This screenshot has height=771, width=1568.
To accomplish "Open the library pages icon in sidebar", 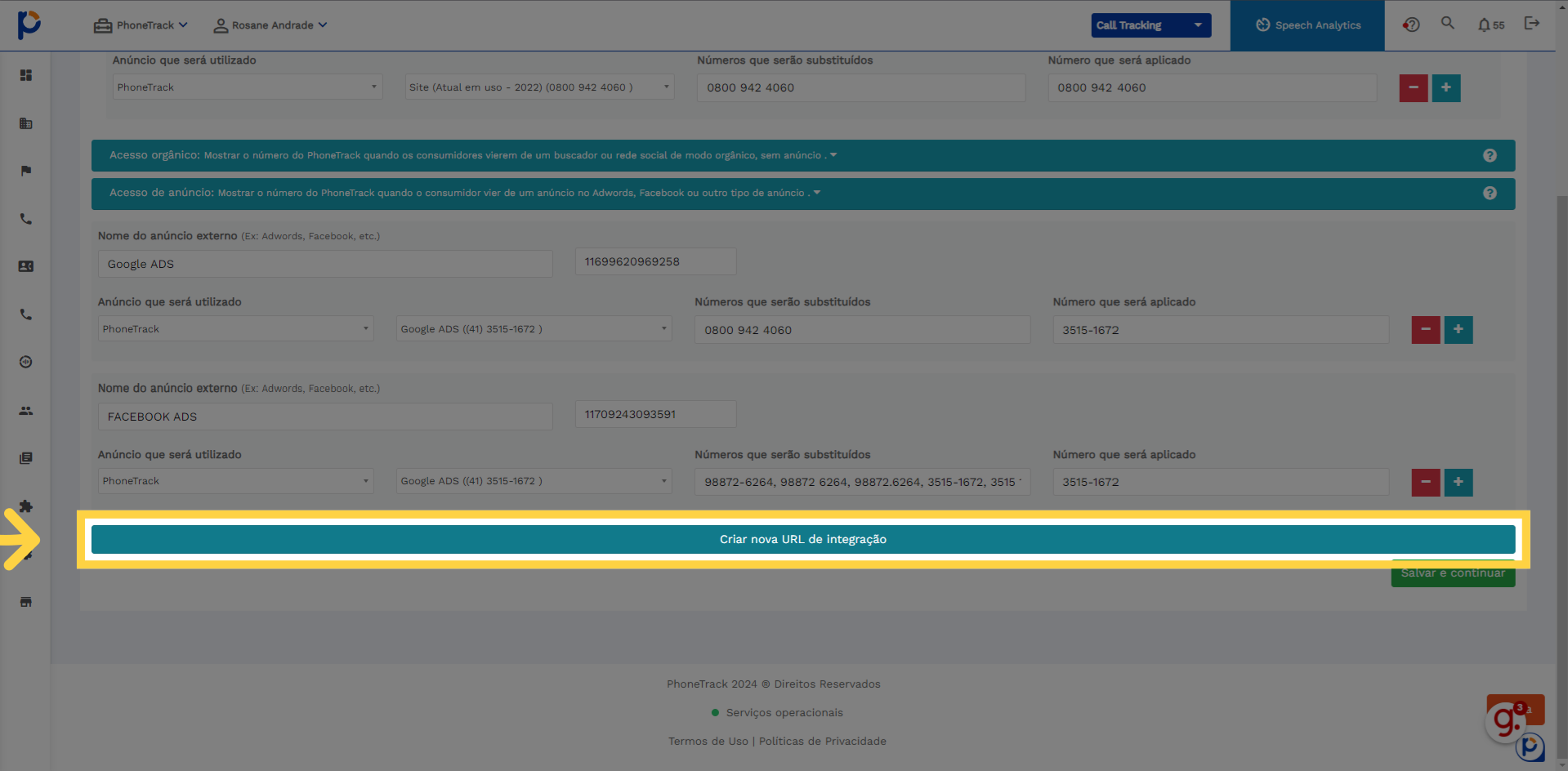I will [x=26, y=458].
